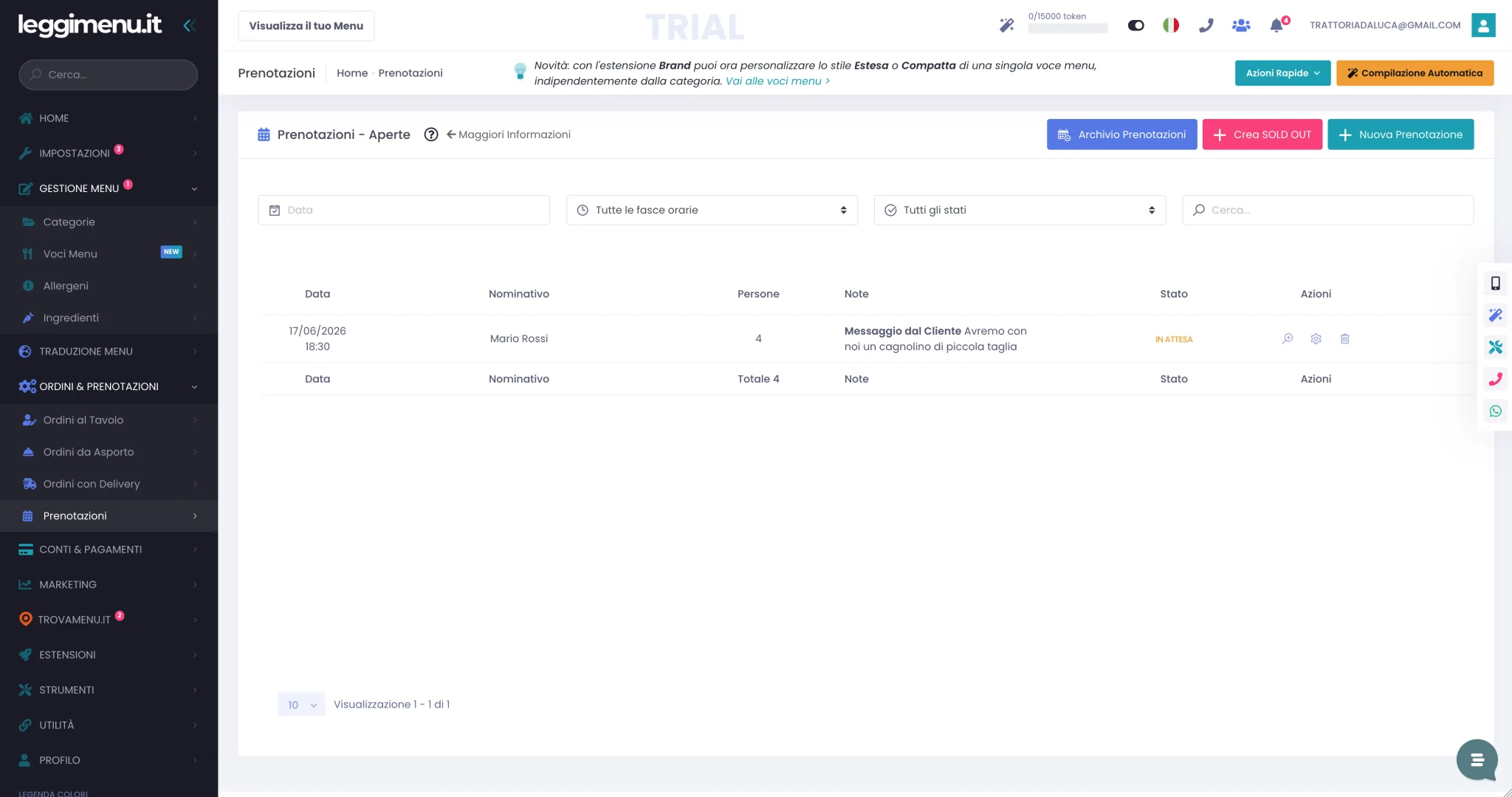Click the help question mark icon
Screen dimensions: 1512x797
point(431,134)
